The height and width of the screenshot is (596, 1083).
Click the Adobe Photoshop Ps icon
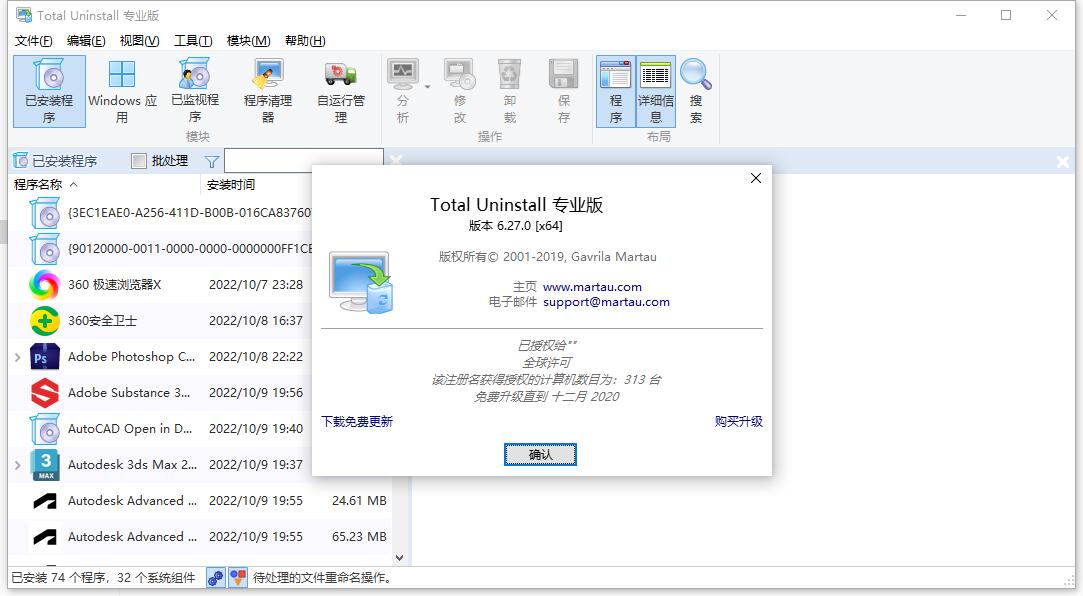[x=45, y=357]
